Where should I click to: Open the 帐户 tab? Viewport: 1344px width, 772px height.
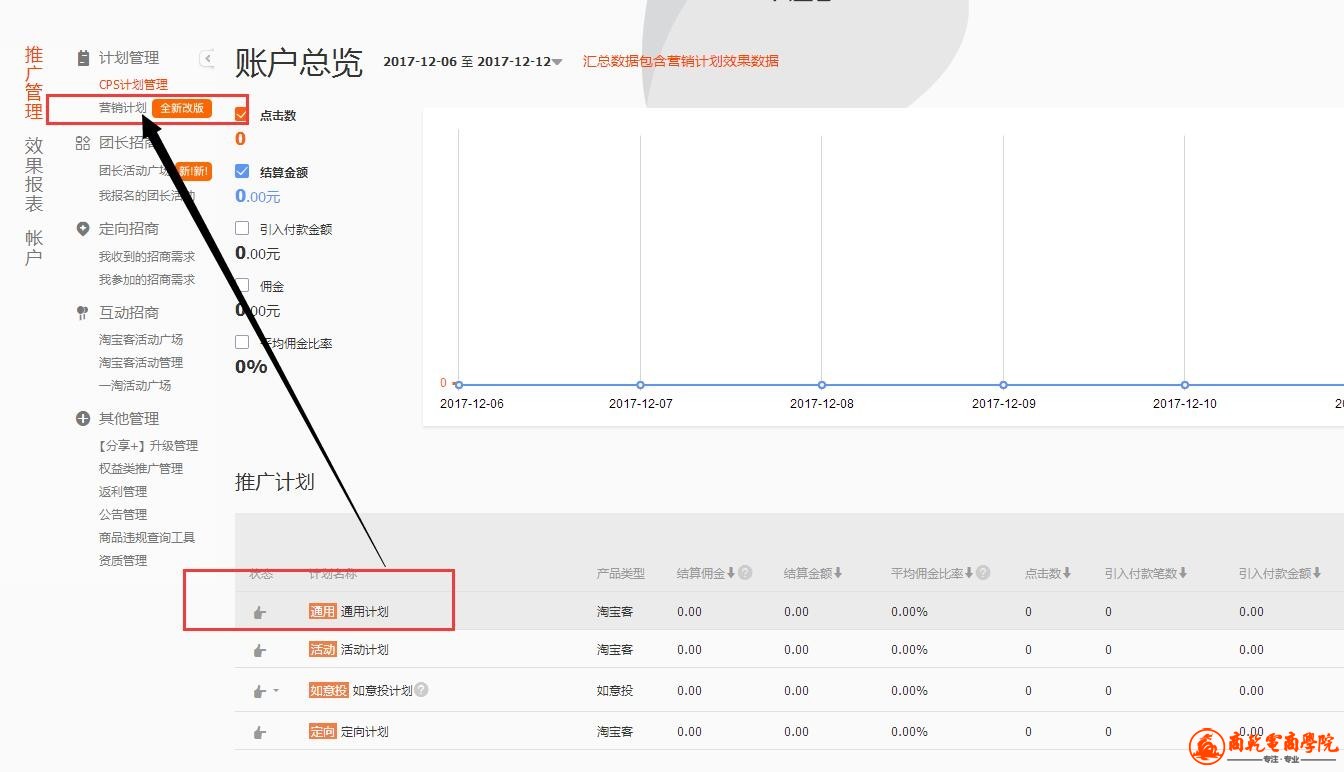tap(34, 247)
